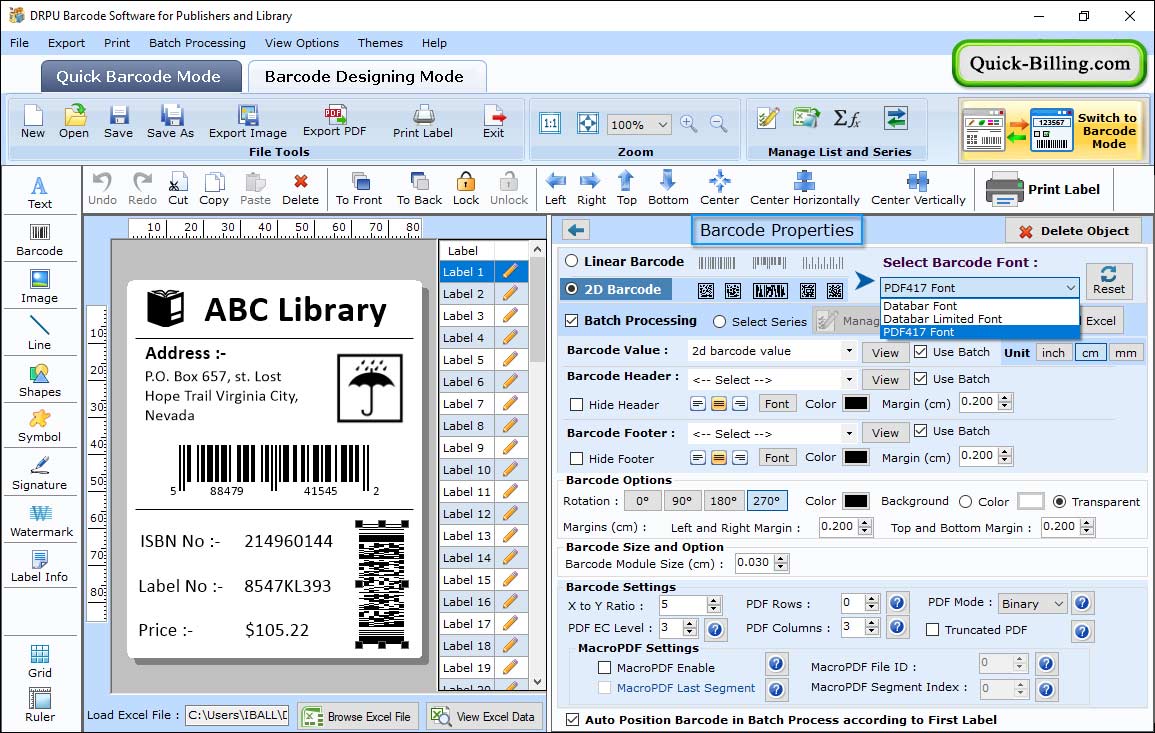Click the Print Label button with printer icon
Viewport: 1155px width, 733px height.
pyautogui.click(x=1043, y=189)
